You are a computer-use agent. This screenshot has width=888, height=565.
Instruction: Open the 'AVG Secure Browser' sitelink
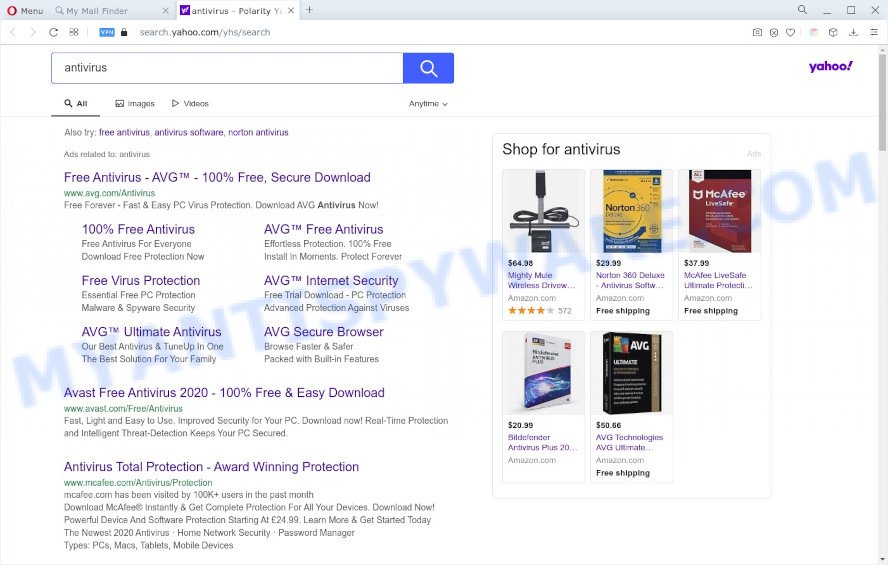pos(323,332)
